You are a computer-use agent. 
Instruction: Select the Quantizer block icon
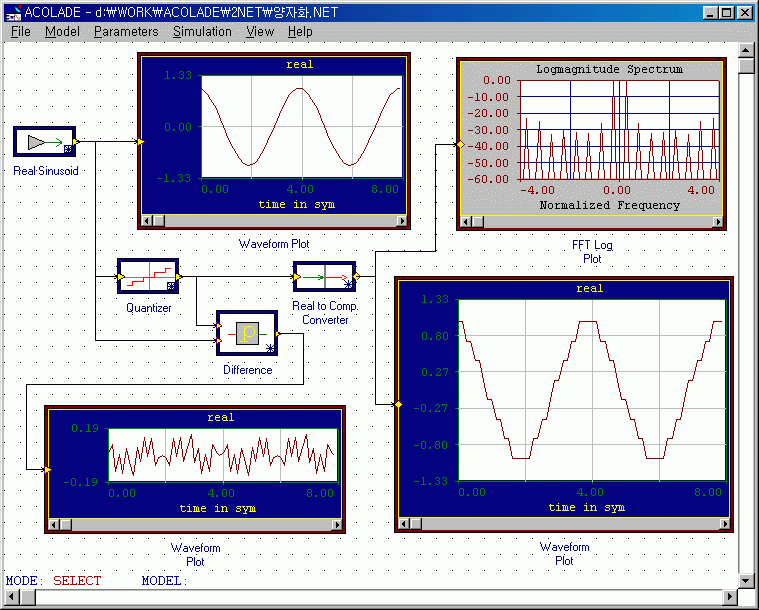(x=148, y=276)
